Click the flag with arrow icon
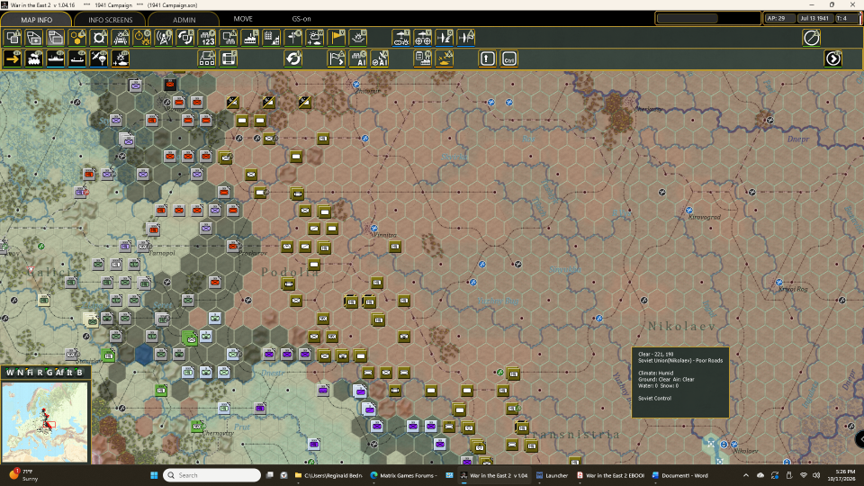This screenshot has width=864, height=486. point(337,58)
